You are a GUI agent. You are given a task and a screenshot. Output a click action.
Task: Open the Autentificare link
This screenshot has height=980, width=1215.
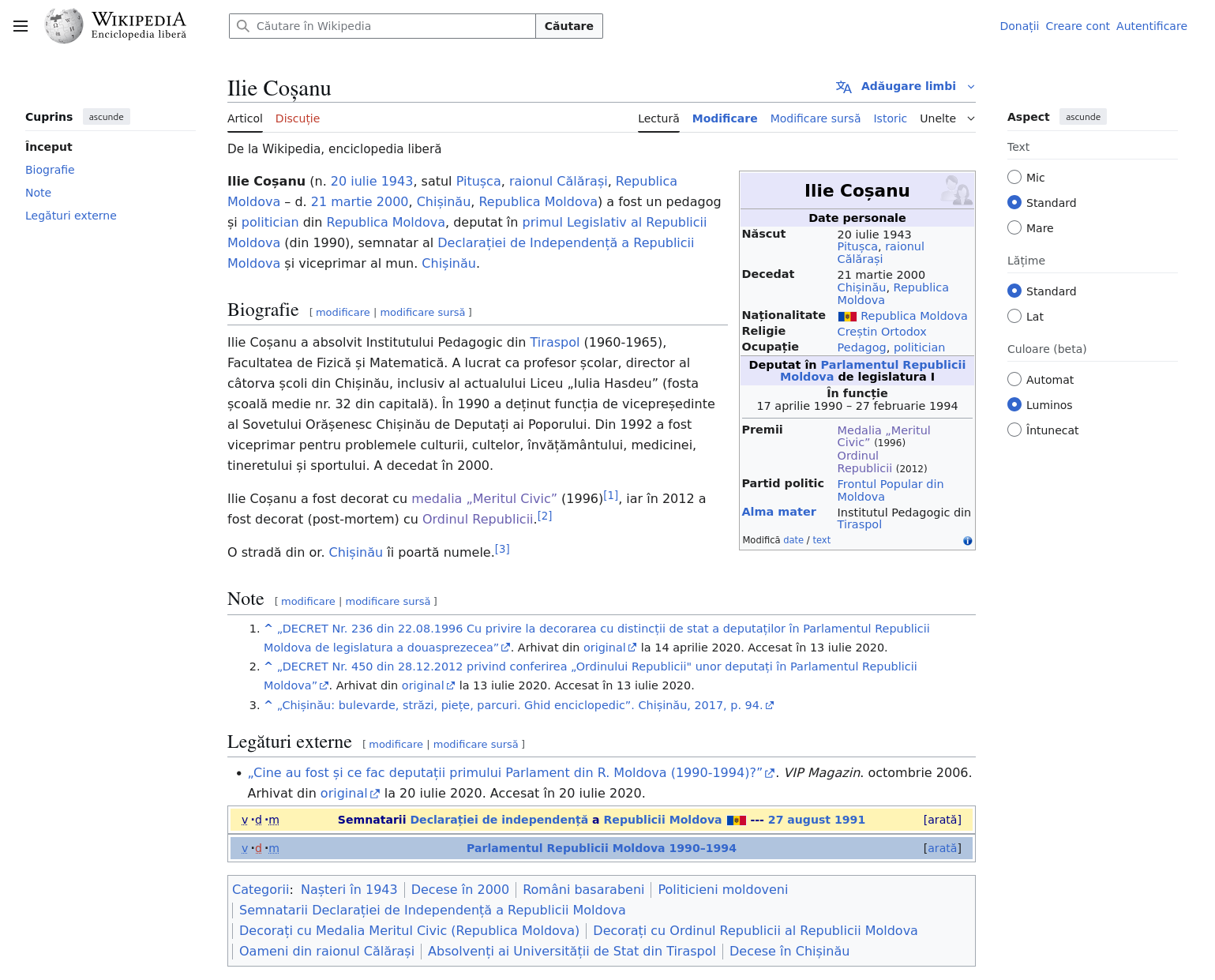1152,26
